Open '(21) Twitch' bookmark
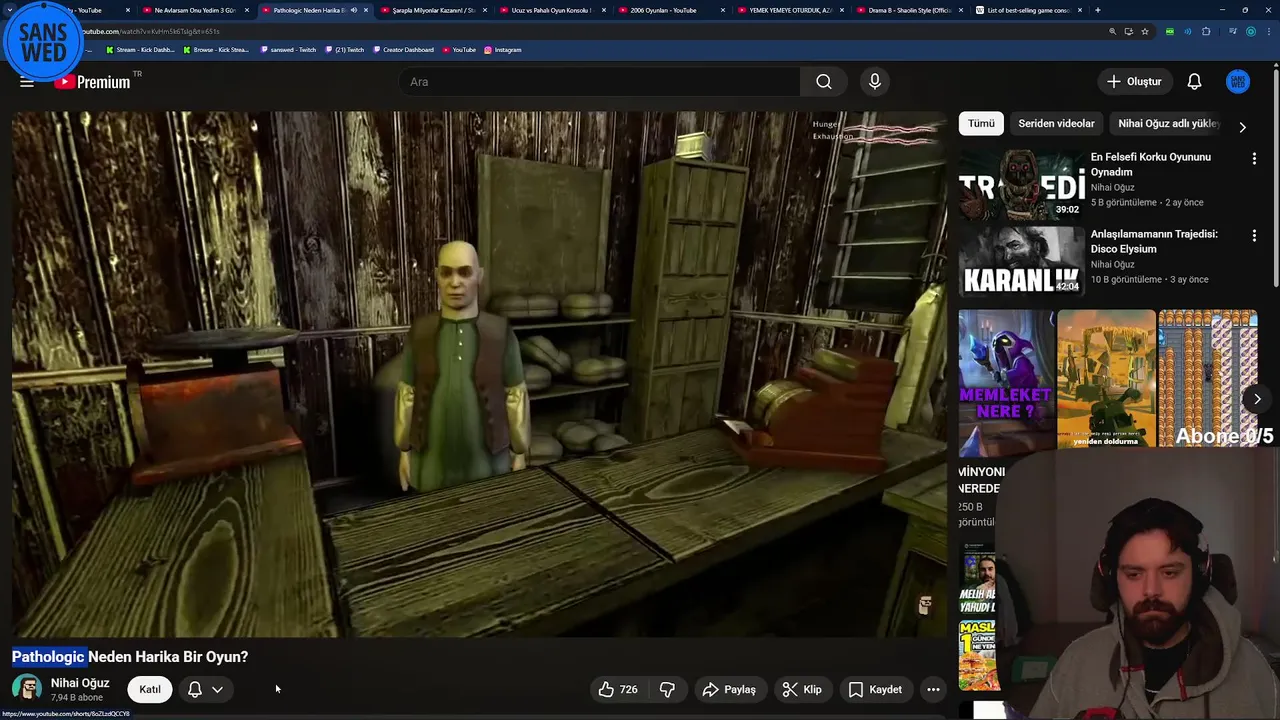The image size is (1280, 720). point(345,49)
